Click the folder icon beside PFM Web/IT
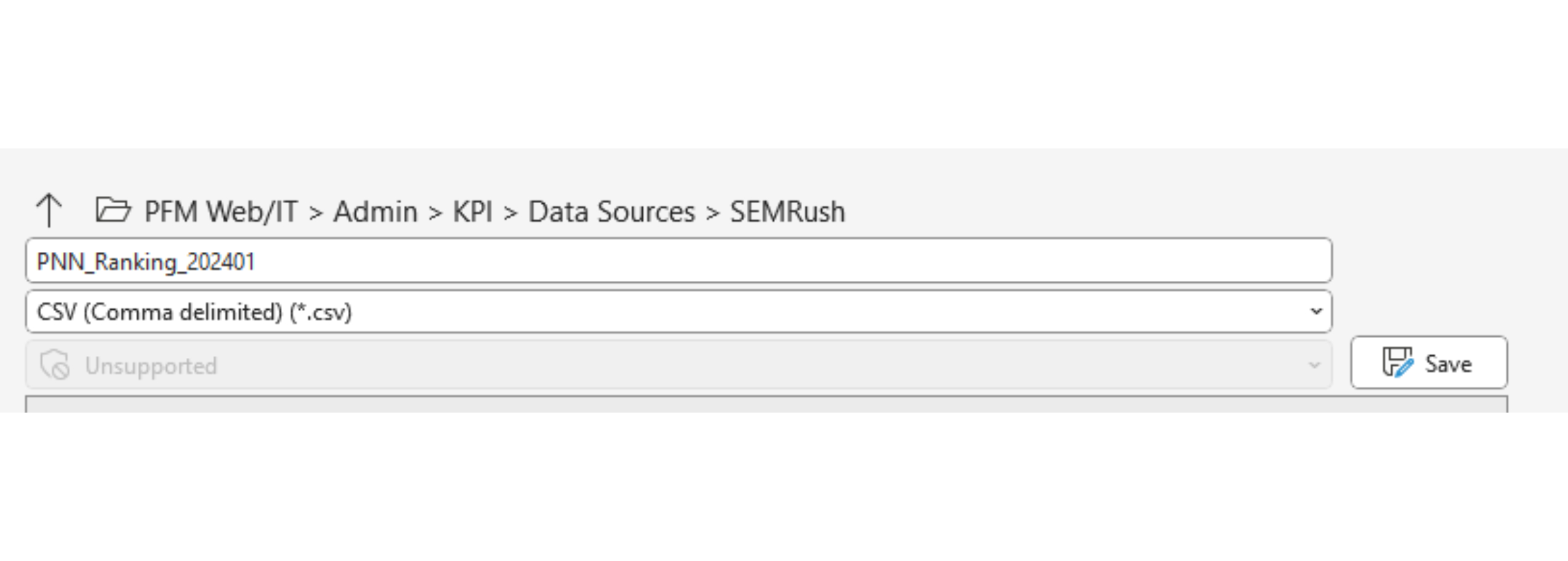 pos(113,211)
